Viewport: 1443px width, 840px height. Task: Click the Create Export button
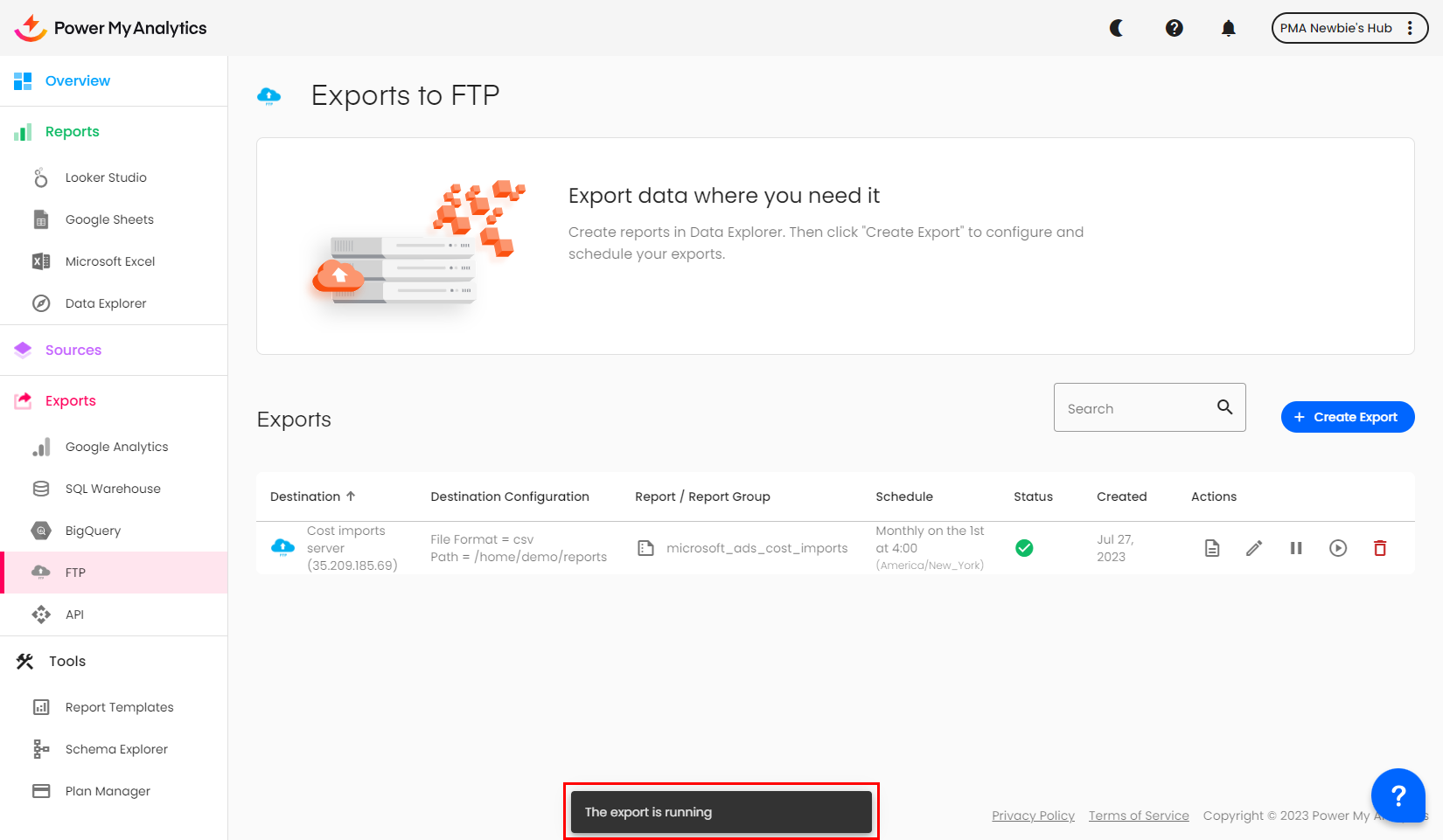pyautogui.click(x=1347, y=417)
